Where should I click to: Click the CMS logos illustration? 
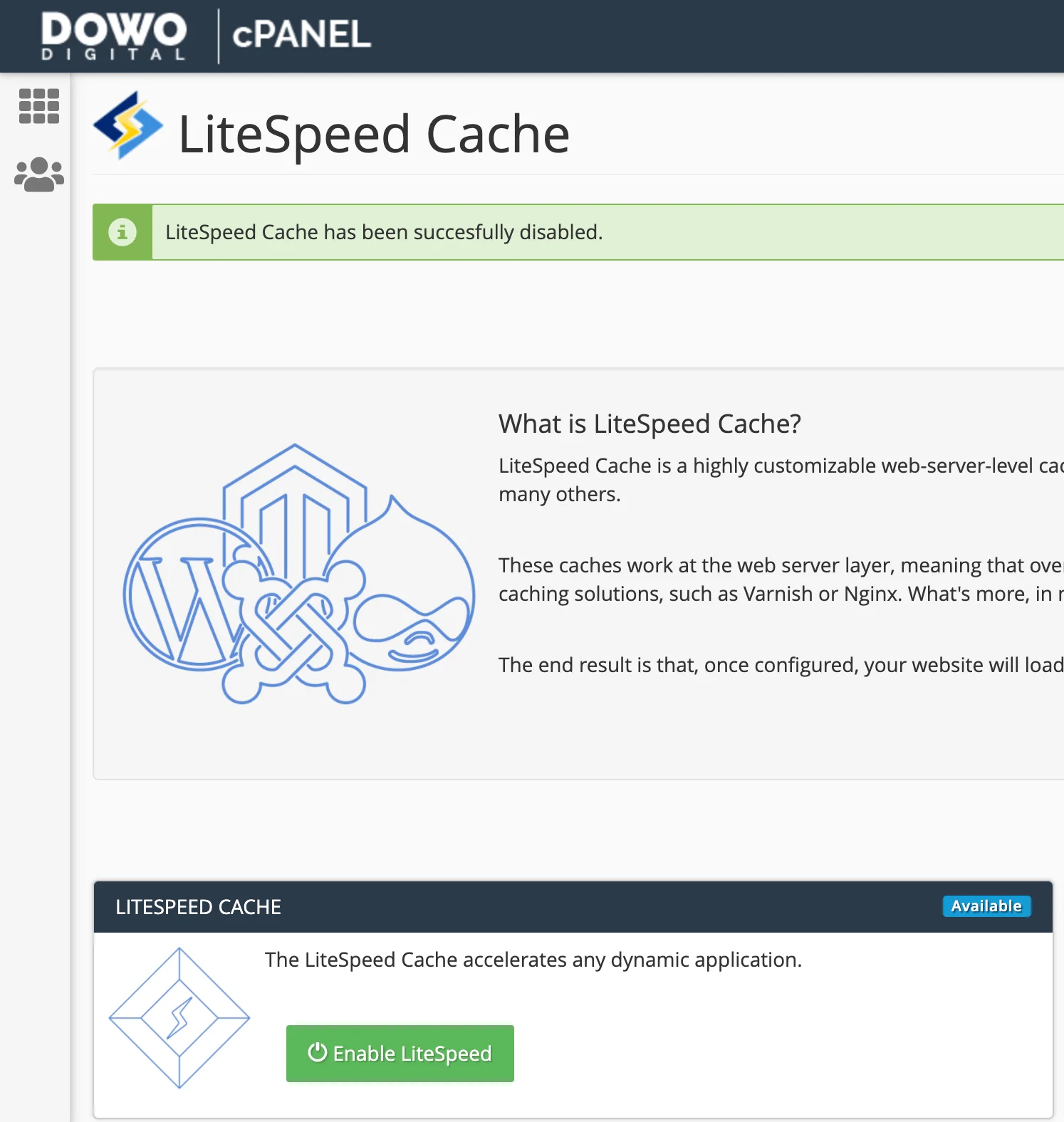coord(298,574)
